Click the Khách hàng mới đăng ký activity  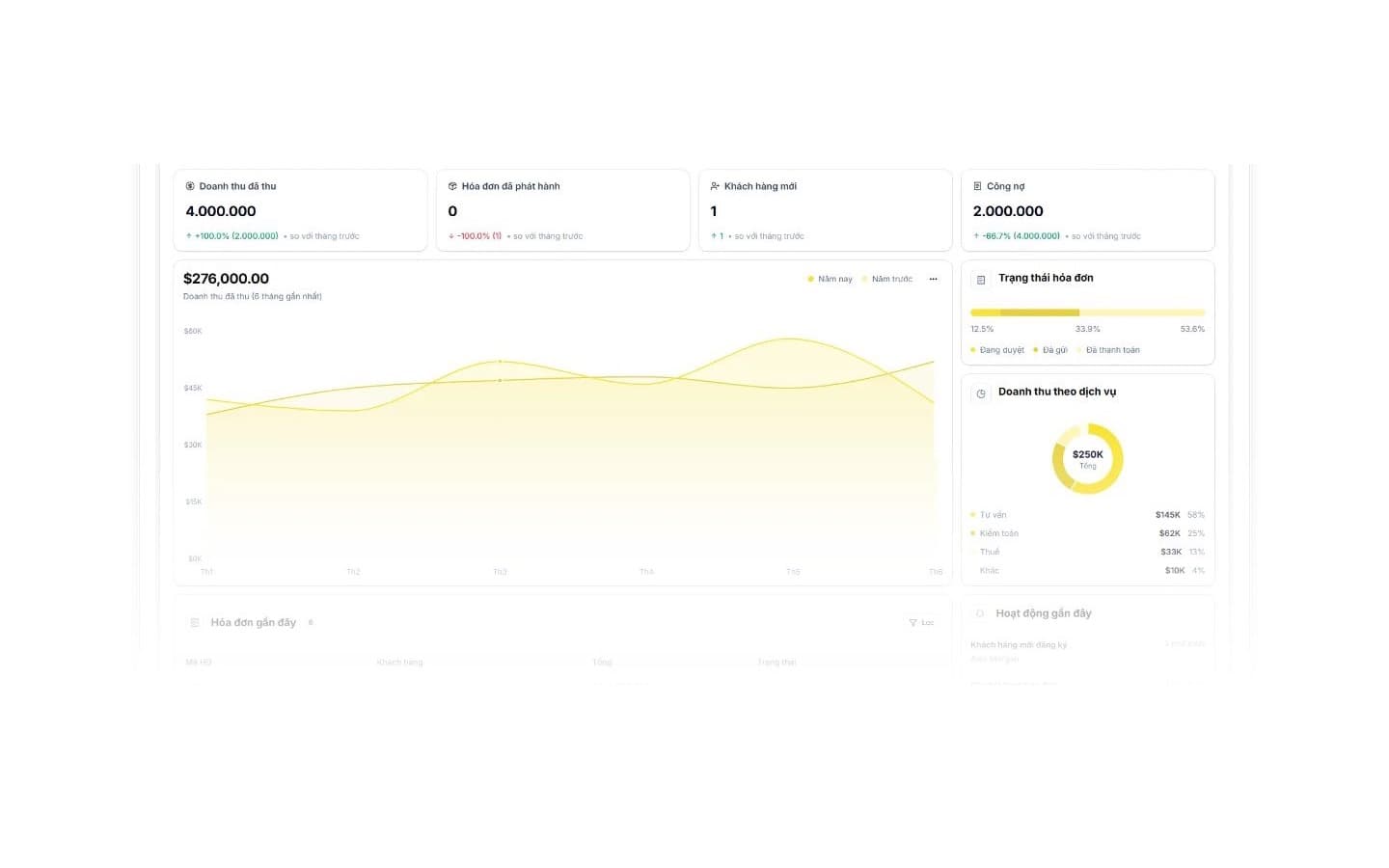1019,644
